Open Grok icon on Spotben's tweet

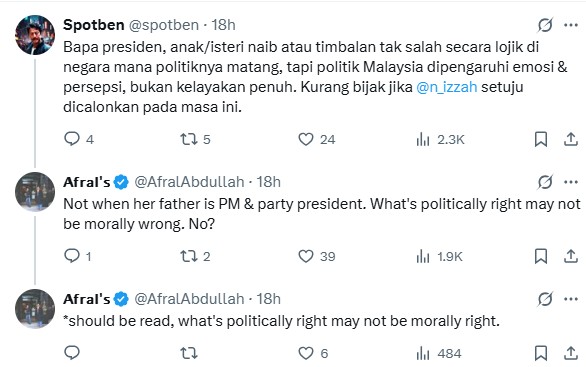(x=545, y=25)
